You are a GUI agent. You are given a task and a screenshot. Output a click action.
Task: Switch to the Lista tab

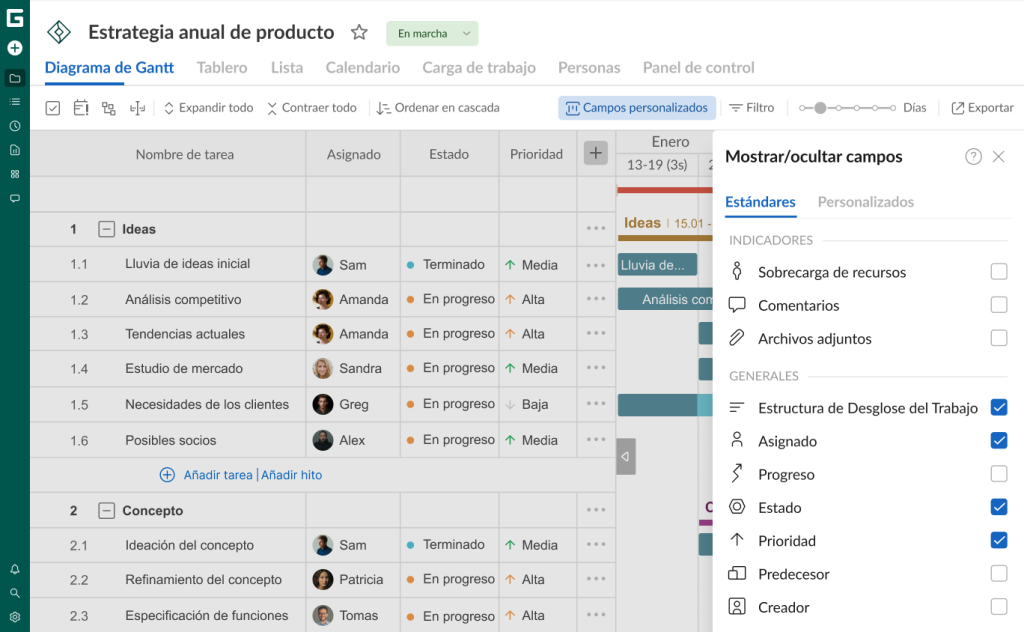[287, 67]
